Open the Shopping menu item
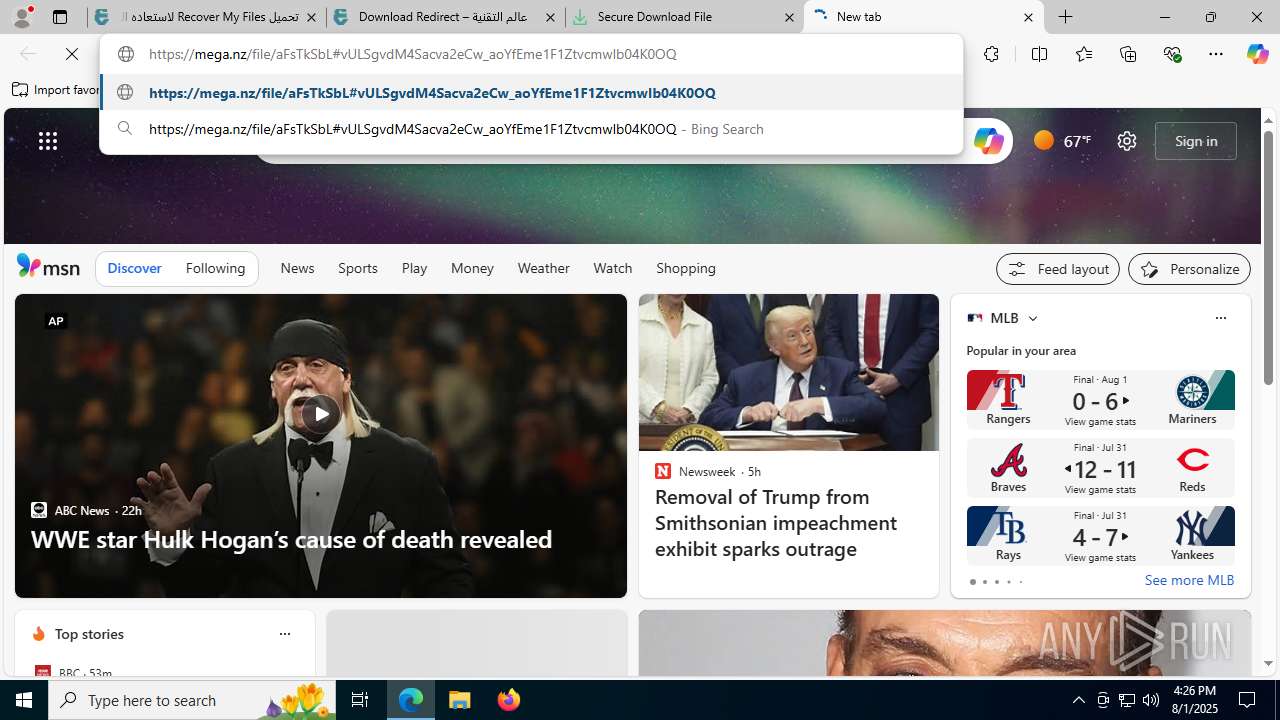The width and height of the screenshot is (1280, 720). [x=686, y=268]
